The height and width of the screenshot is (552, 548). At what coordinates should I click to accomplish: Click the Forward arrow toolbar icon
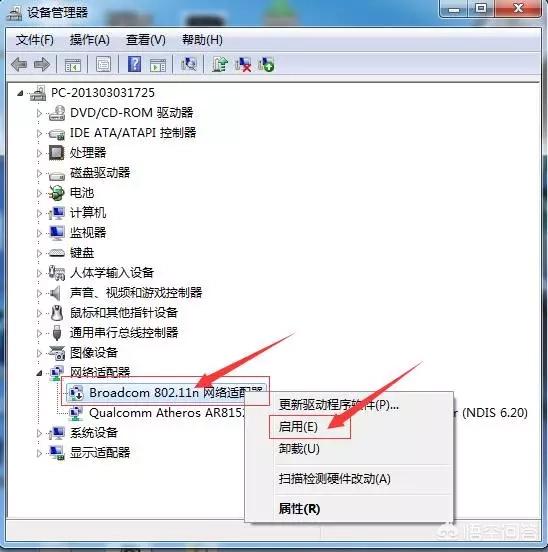coord(42,65)
